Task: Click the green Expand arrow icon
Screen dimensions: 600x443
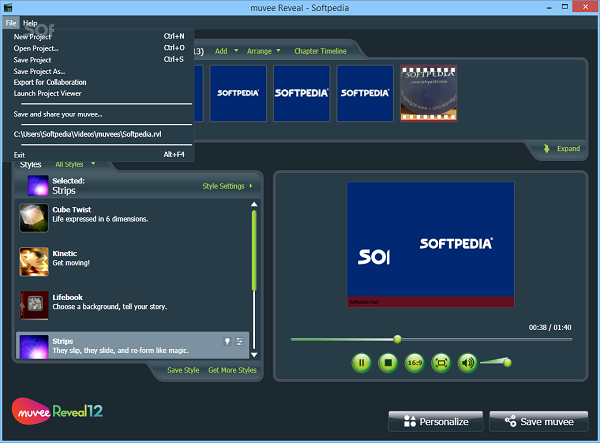Action: pyautogui.click(x=546, y=148)
